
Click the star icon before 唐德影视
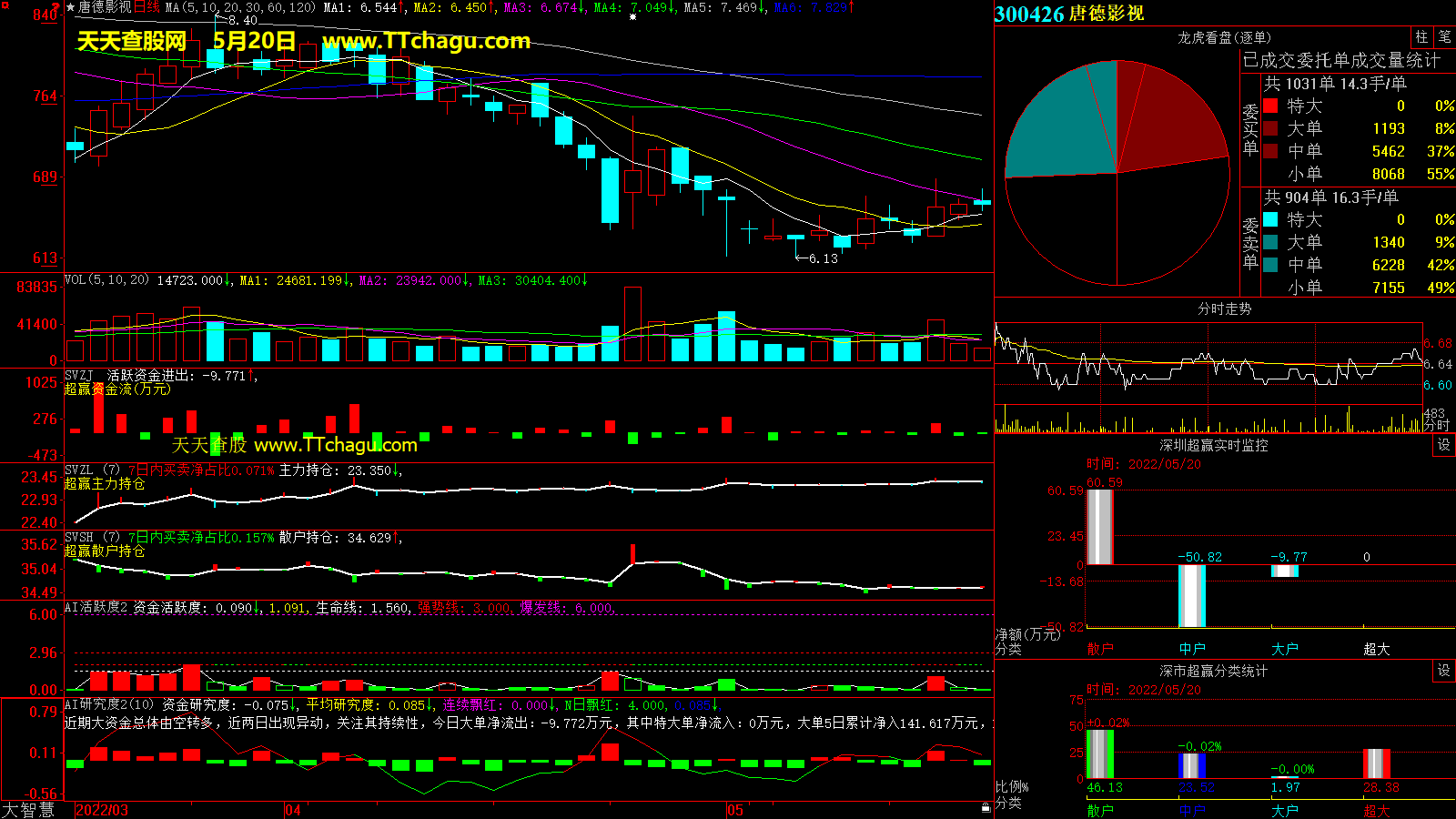(x=71, y=7)
